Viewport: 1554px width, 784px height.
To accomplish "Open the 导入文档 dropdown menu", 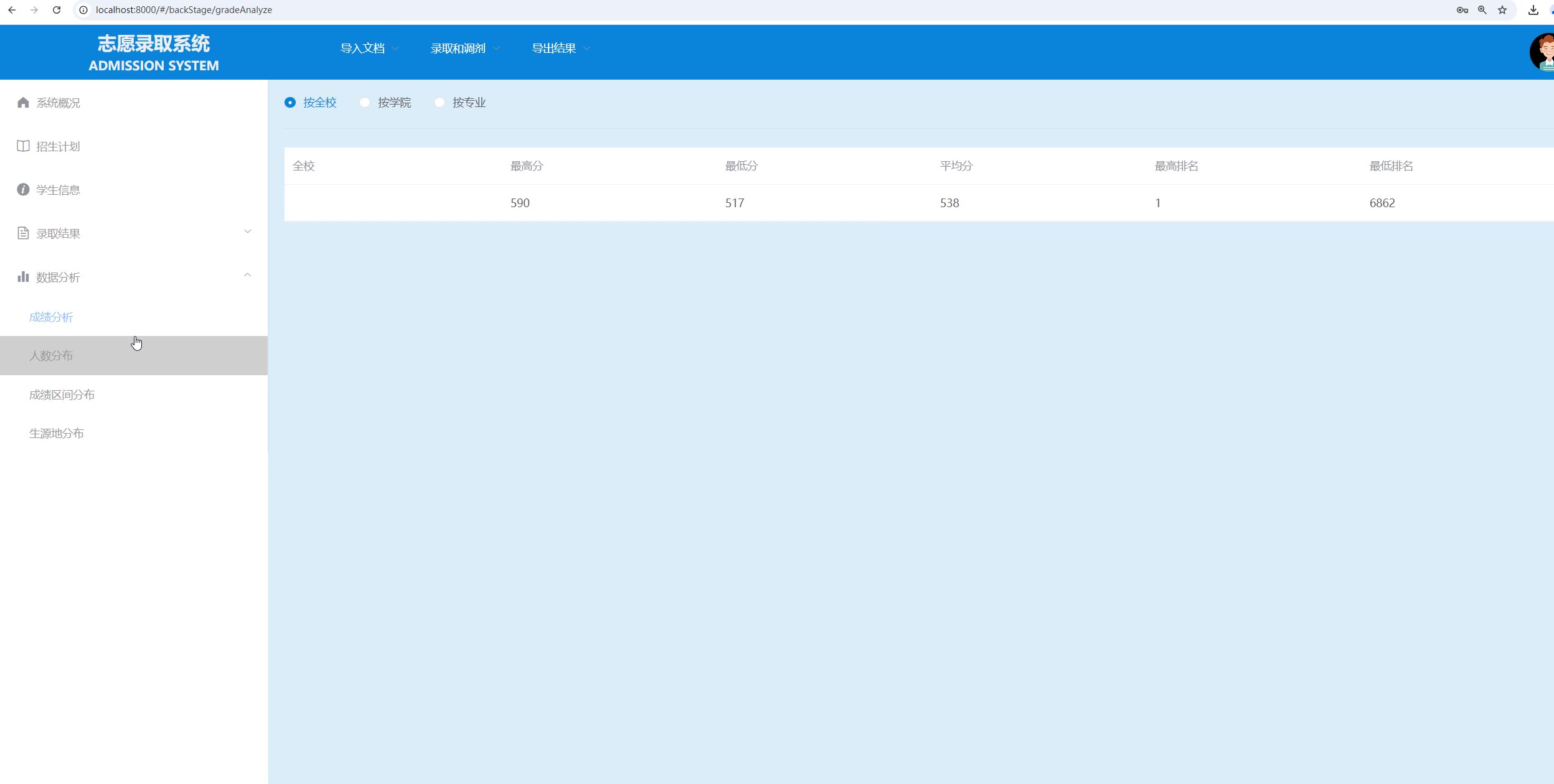I will (x=369, y=49).
